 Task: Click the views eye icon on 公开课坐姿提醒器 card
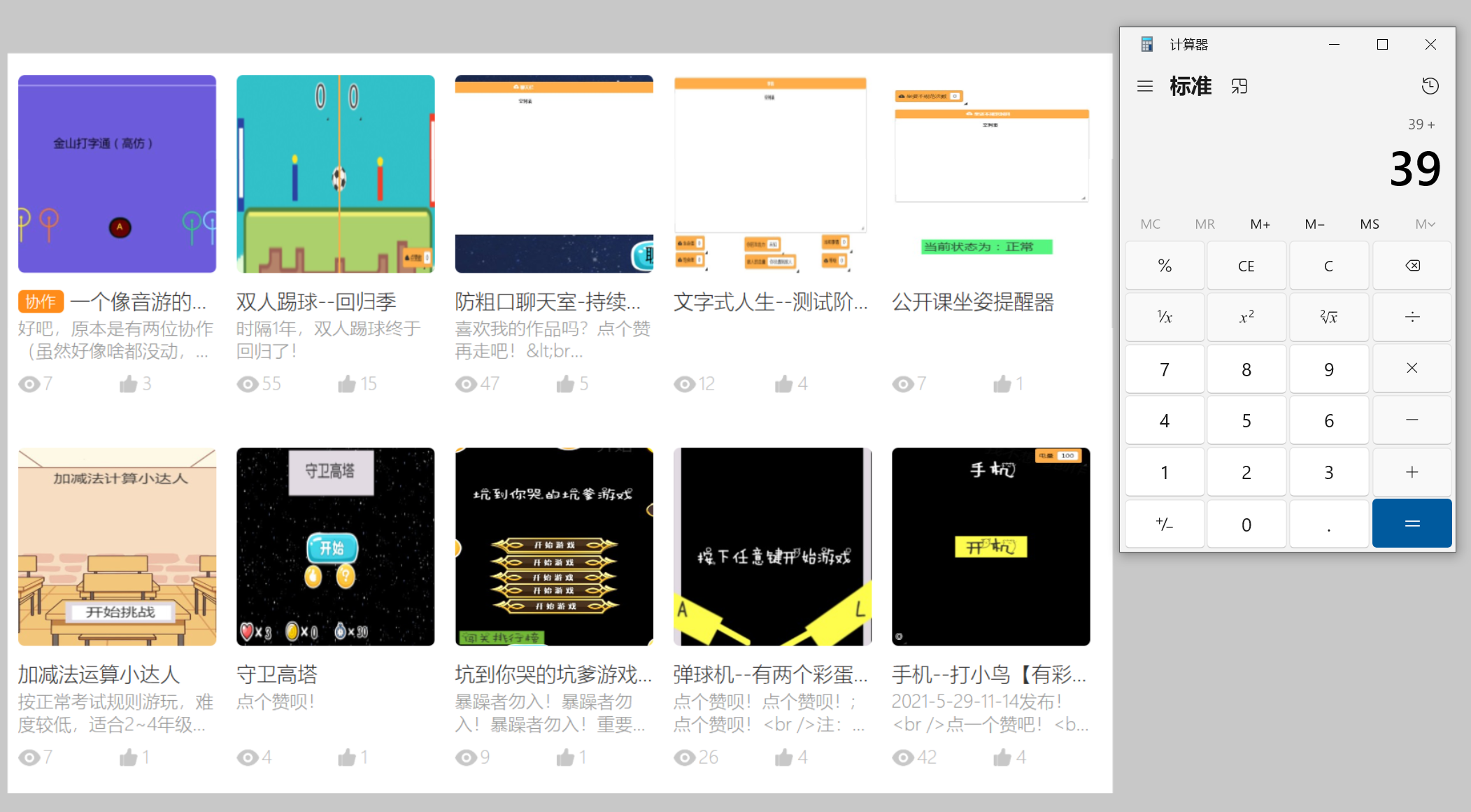click(904, 384)
